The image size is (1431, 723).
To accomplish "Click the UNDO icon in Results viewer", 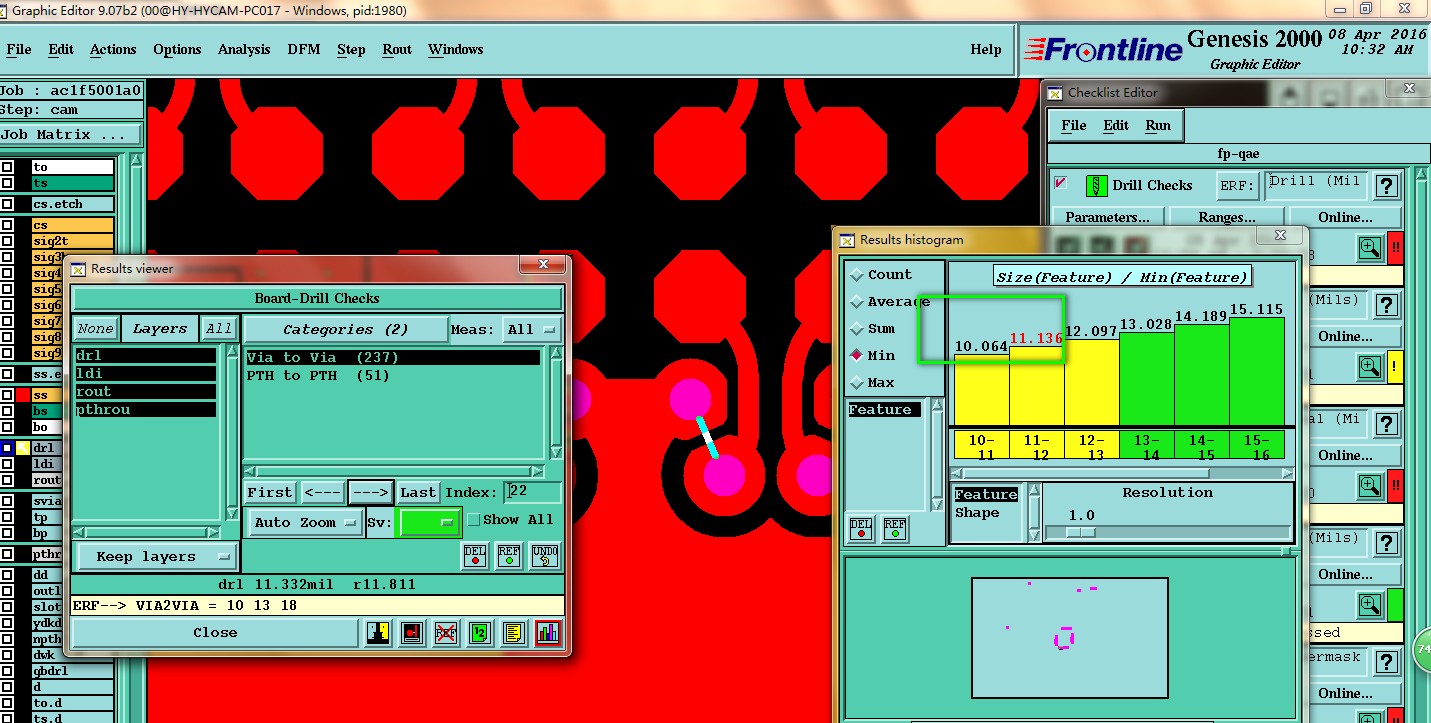I will [x=544, y=555].
